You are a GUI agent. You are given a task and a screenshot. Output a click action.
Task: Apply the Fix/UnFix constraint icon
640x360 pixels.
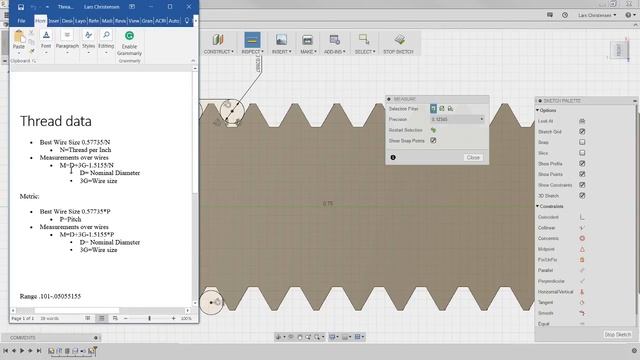pos(582,260)
